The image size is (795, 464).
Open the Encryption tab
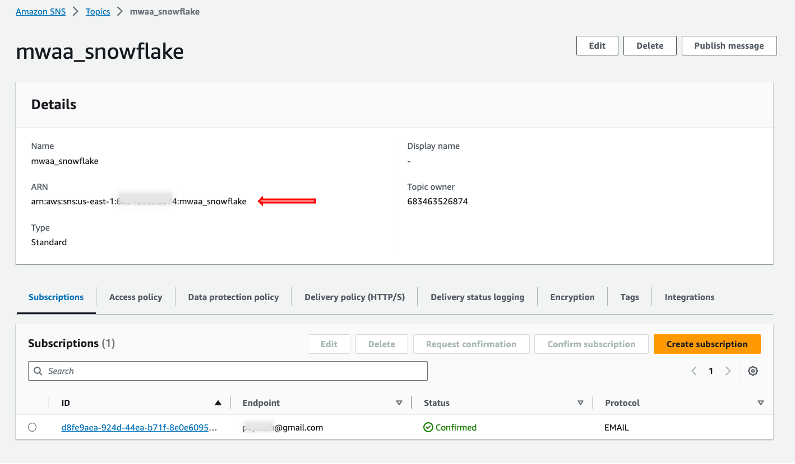coord(572,297)
